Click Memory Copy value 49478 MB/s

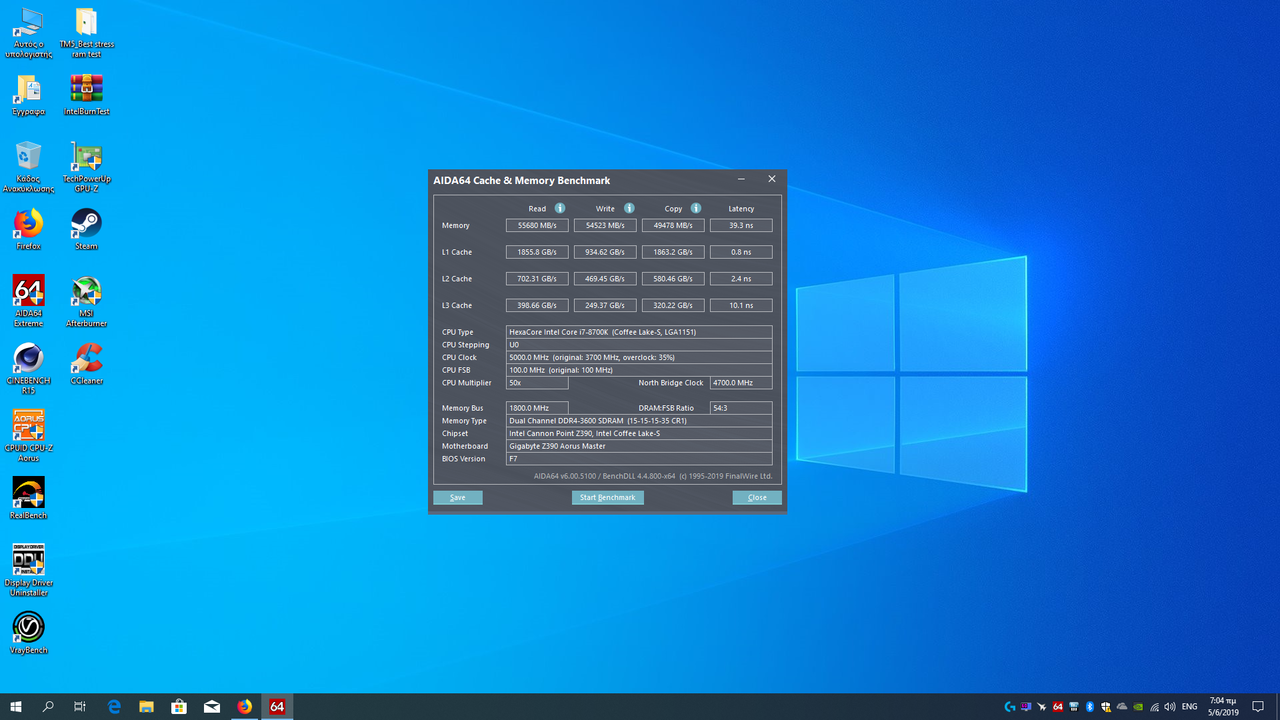pyautogui.click(x=673, y=225)
